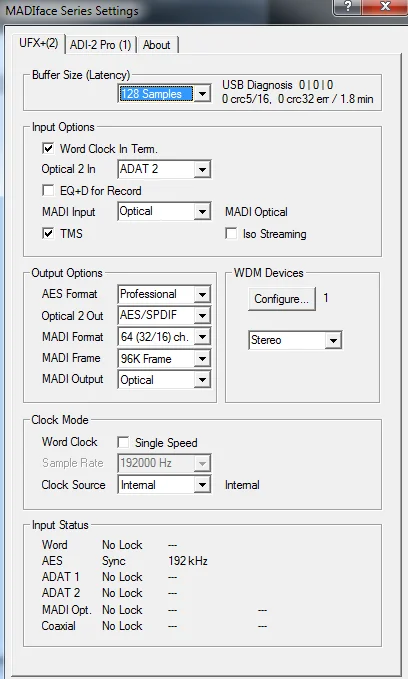The image size is (408, 679).
Task: Click the "Internal" clock status text
Action: pos(242,485)
